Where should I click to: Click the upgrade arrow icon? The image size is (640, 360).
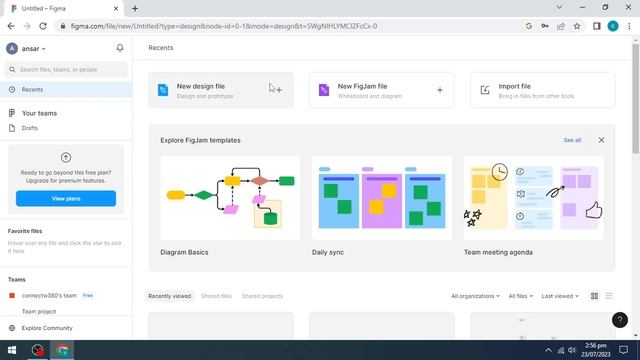66,158
